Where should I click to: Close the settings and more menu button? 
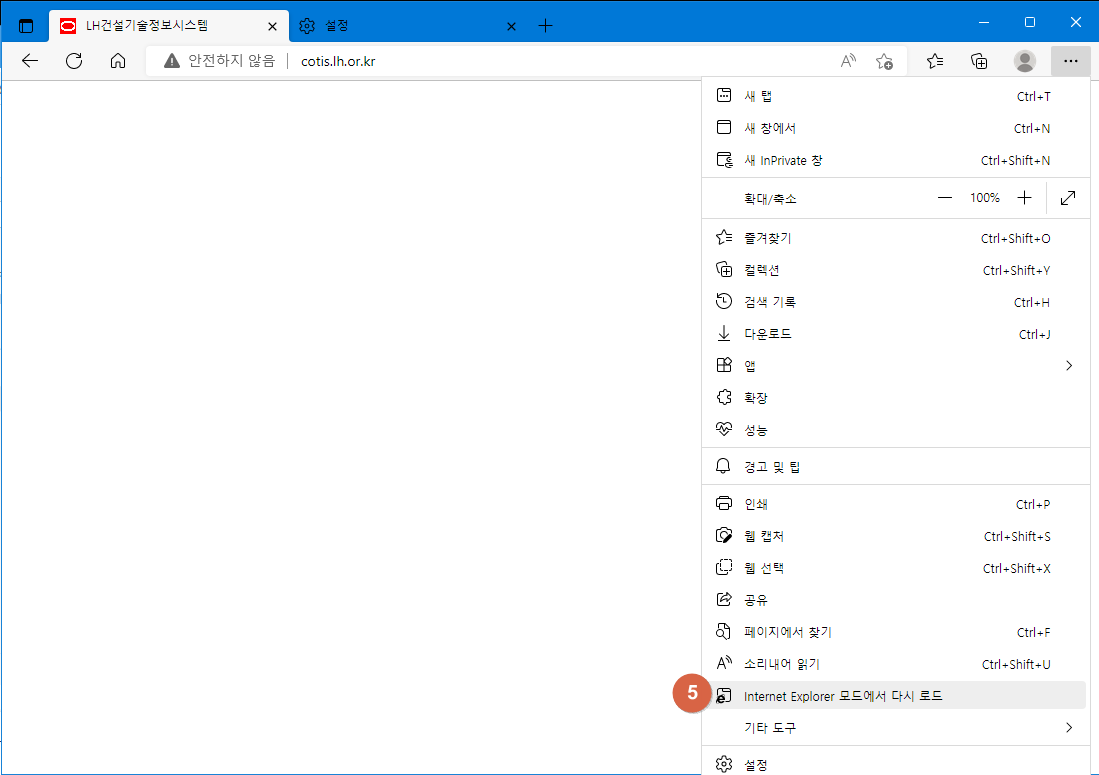1070,61
